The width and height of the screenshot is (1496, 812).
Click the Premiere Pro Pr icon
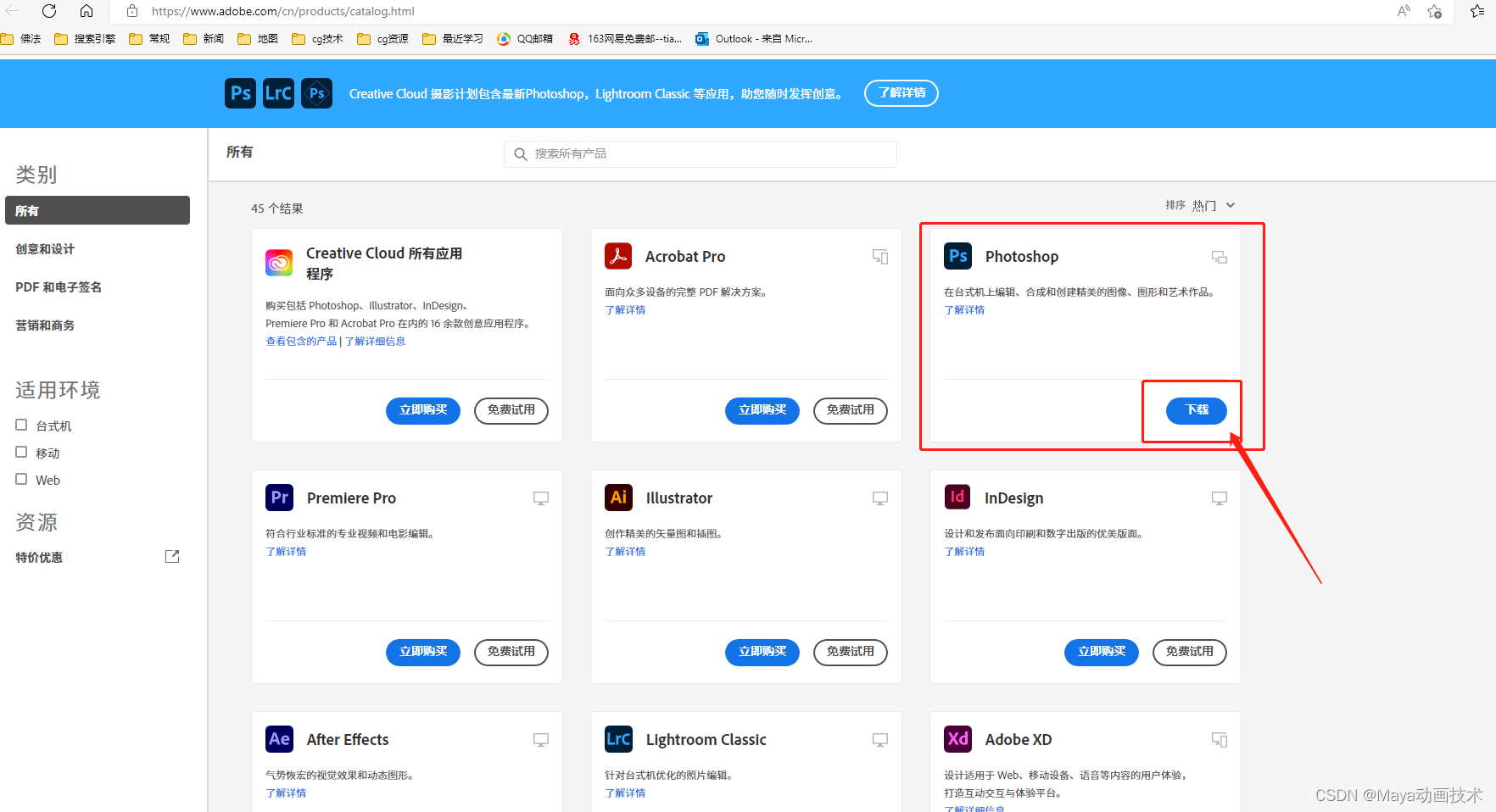279,498
